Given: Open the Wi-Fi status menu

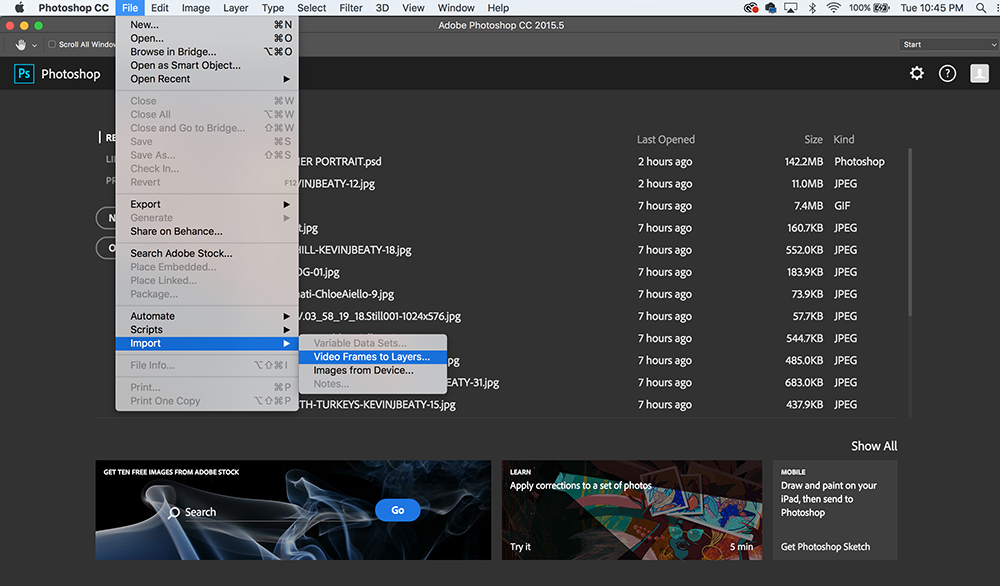Looking at the screenshot, I should [x=833, y=8].
